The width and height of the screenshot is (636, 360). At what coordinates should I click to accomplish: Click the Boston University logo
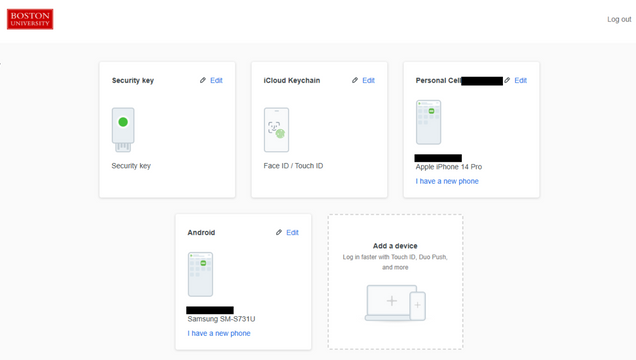(x=30, y=19)
